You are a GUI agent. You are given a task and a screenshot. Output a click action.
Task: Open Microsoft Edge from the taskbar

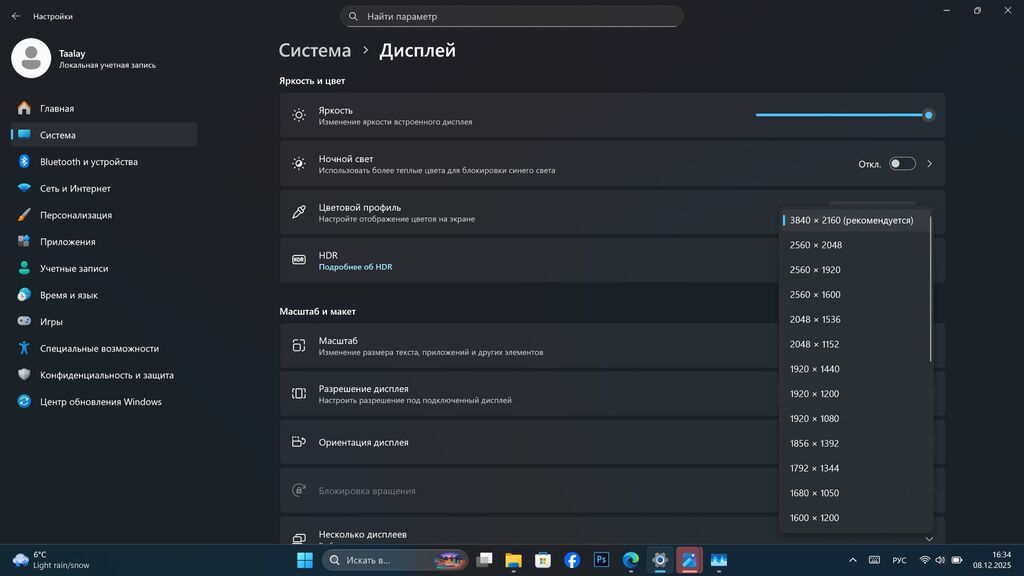pos(631,560)
